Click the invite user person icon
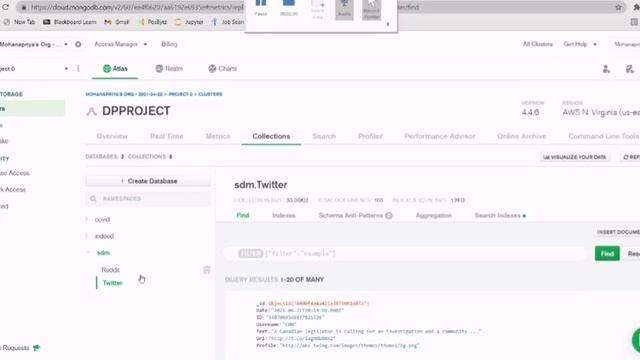Viewport: 640px width, 360px height. pyautogui.click(x=607, y=69)
